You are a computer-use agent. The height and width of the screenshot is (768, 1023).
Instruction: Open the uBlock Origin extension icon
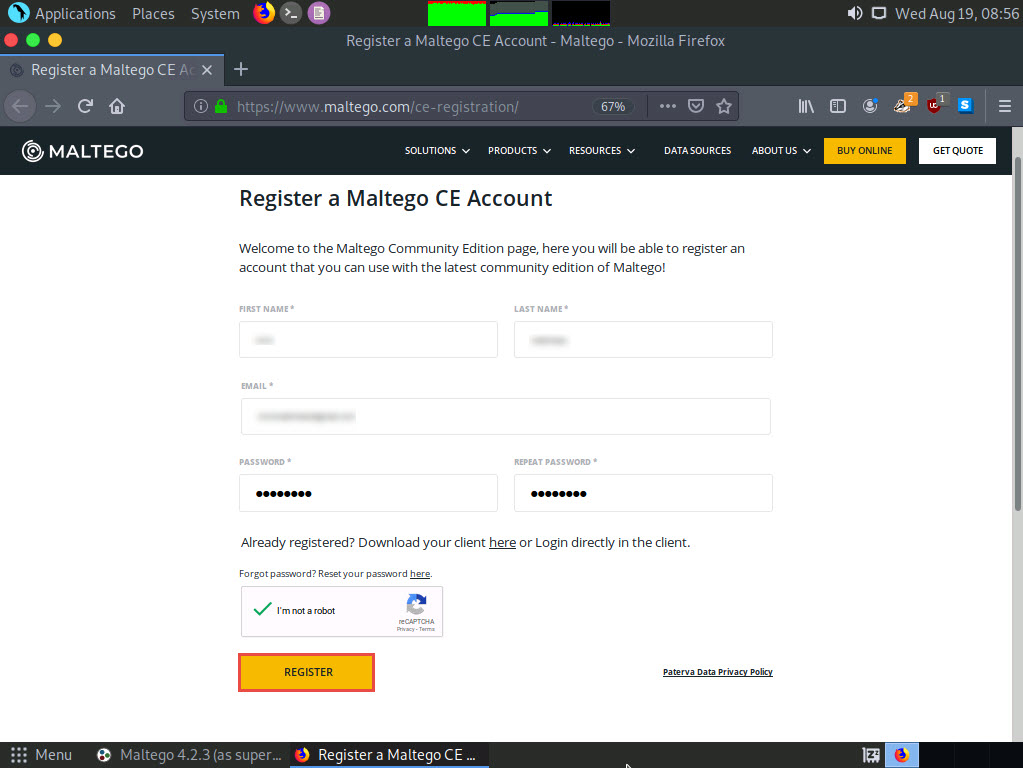tap(935, 104)
